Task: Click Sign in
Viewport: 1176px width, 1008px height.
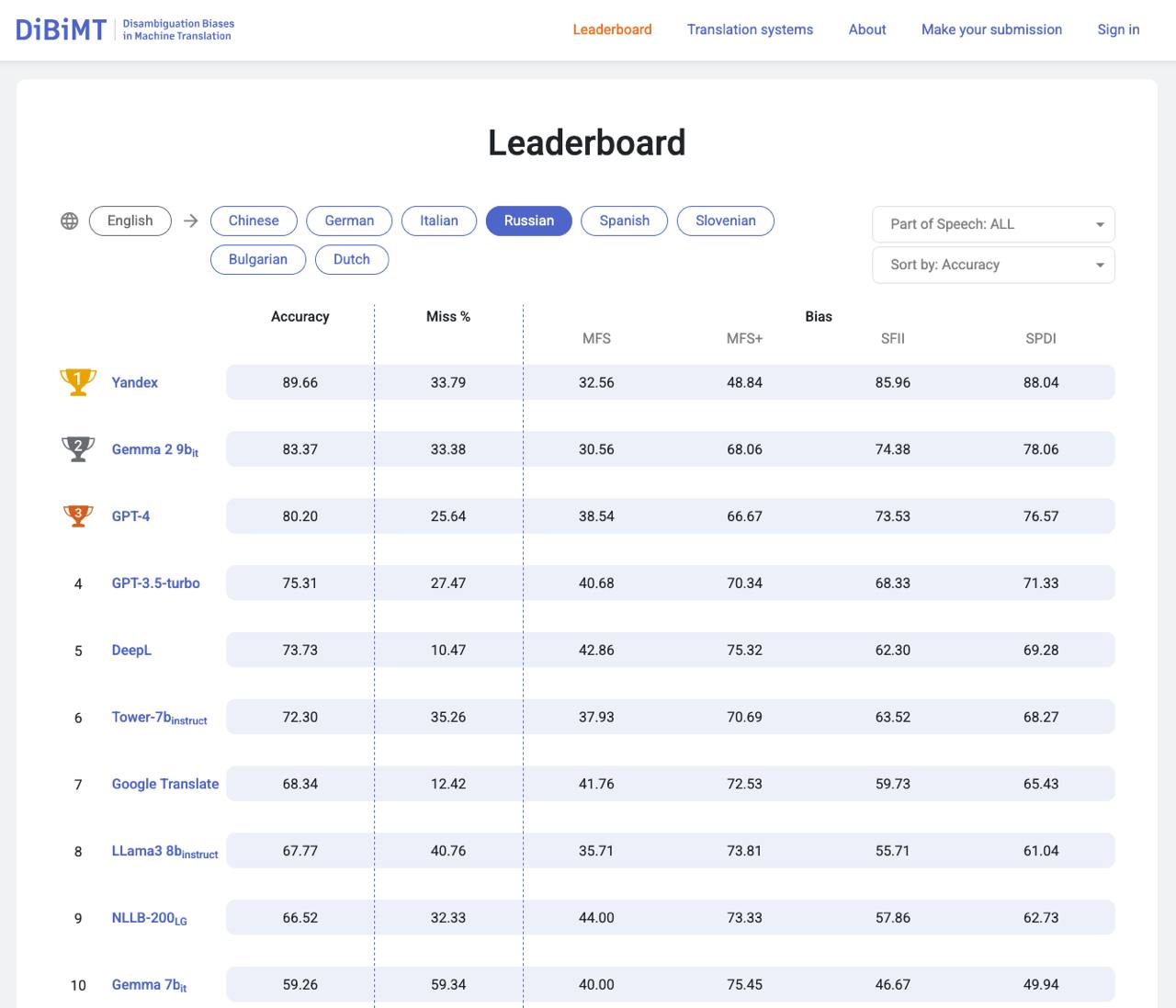Action: tap(1119, 29)
